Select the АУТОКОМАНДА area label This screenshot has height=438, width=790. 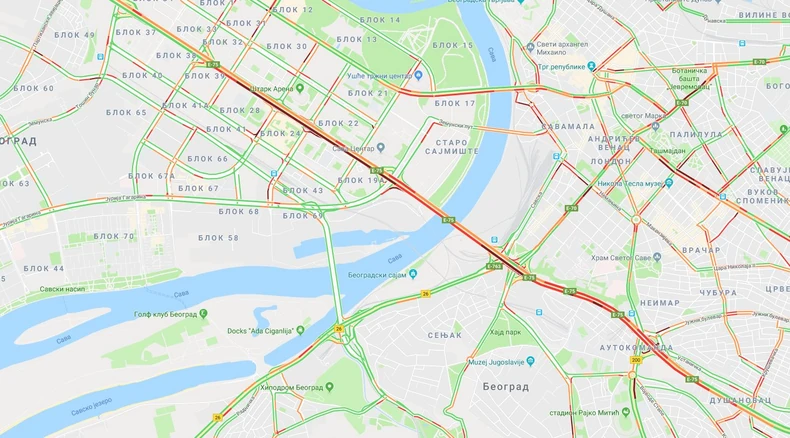tap(636, 348)
